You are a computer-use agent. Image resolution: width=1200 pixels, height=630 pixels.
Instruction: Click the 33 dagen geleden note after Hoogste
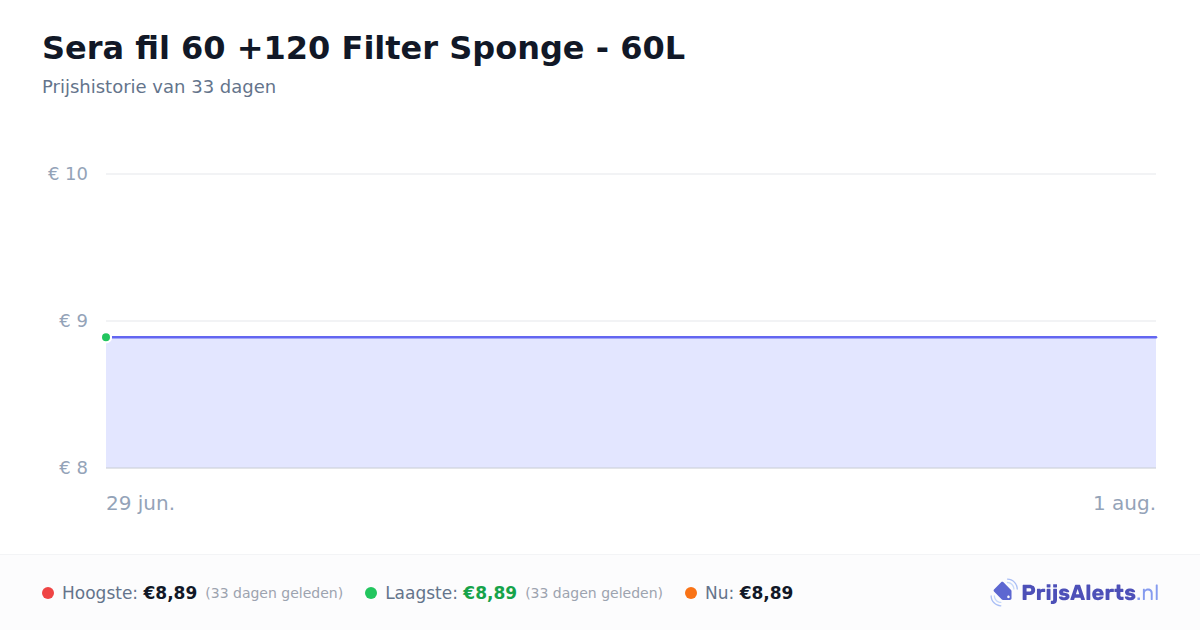pyautogui.click(x=274, y=593)
